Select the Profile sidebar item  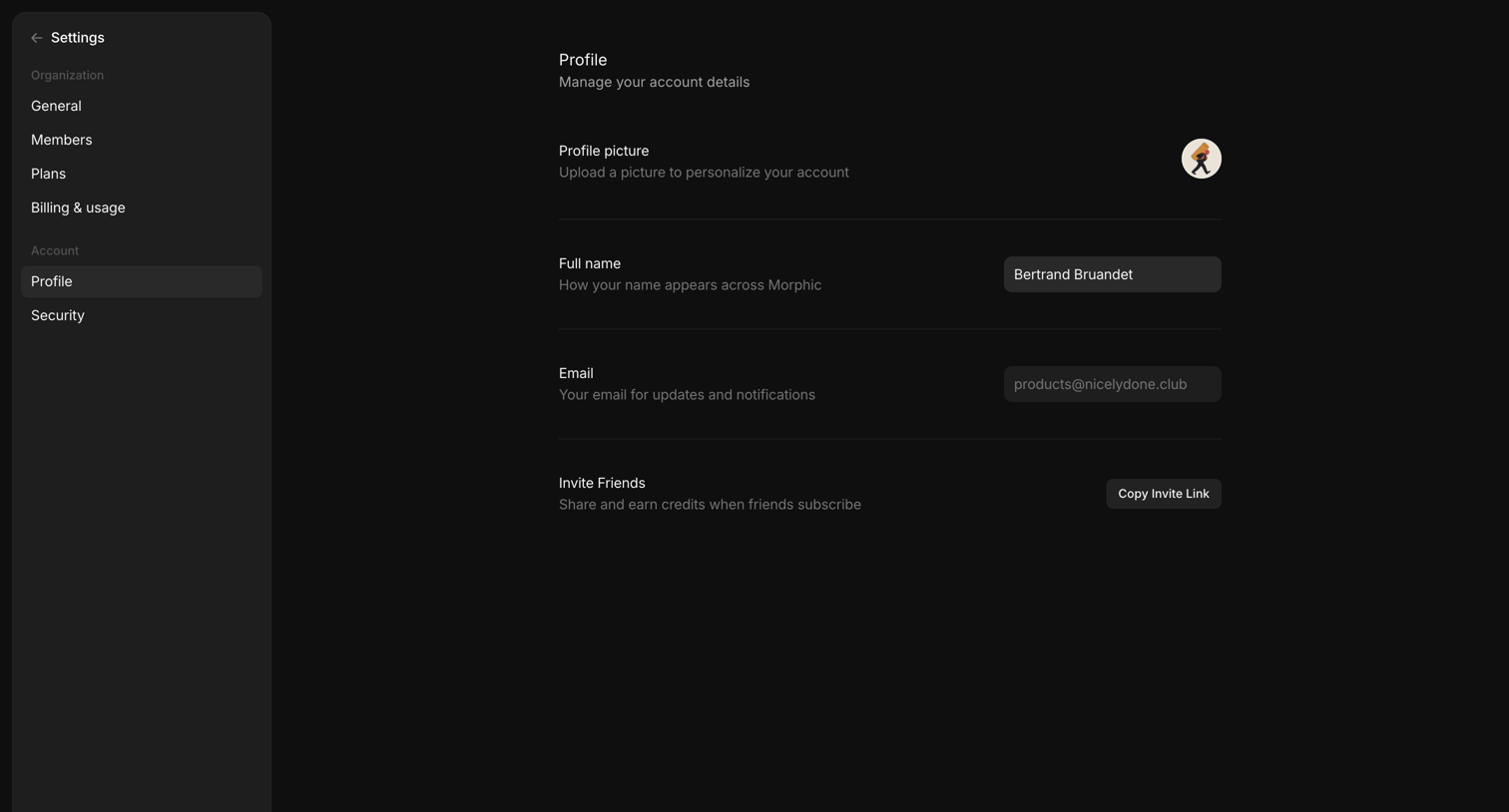(x=141, y=281)
